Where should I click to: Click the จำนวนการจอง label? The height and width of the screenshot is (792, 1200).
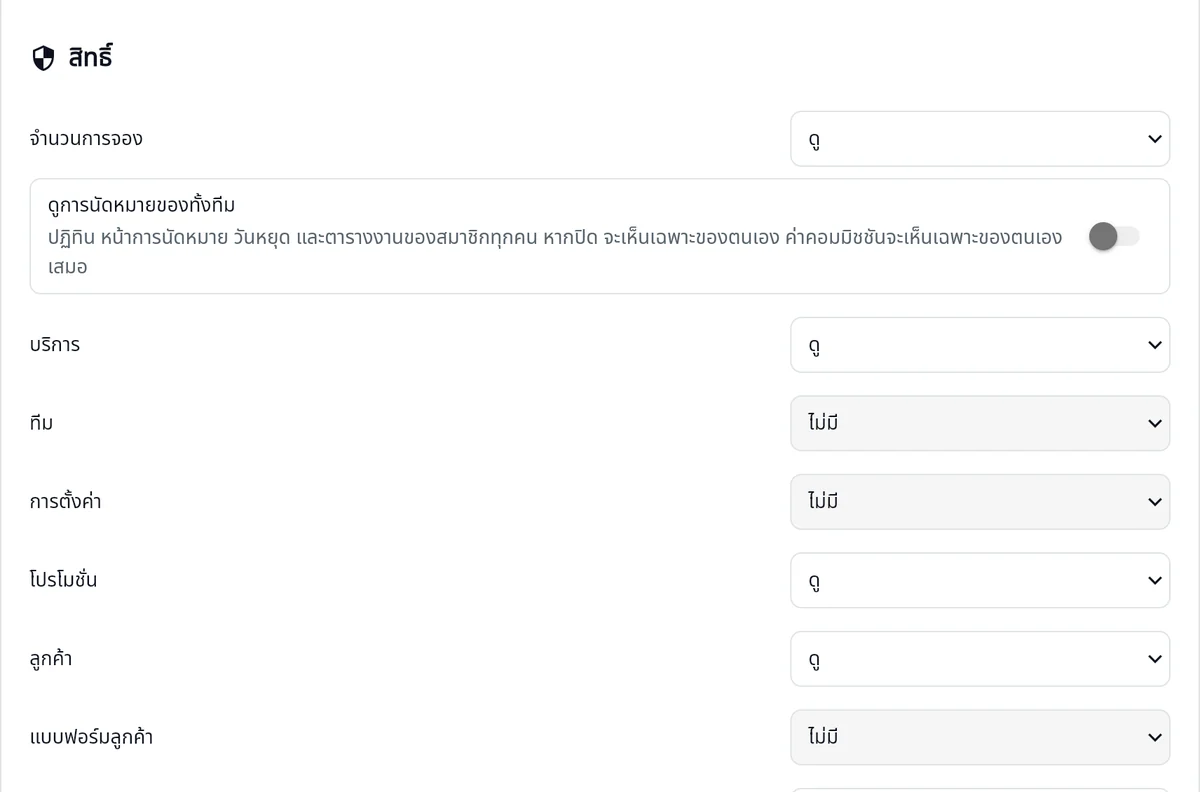86,139
